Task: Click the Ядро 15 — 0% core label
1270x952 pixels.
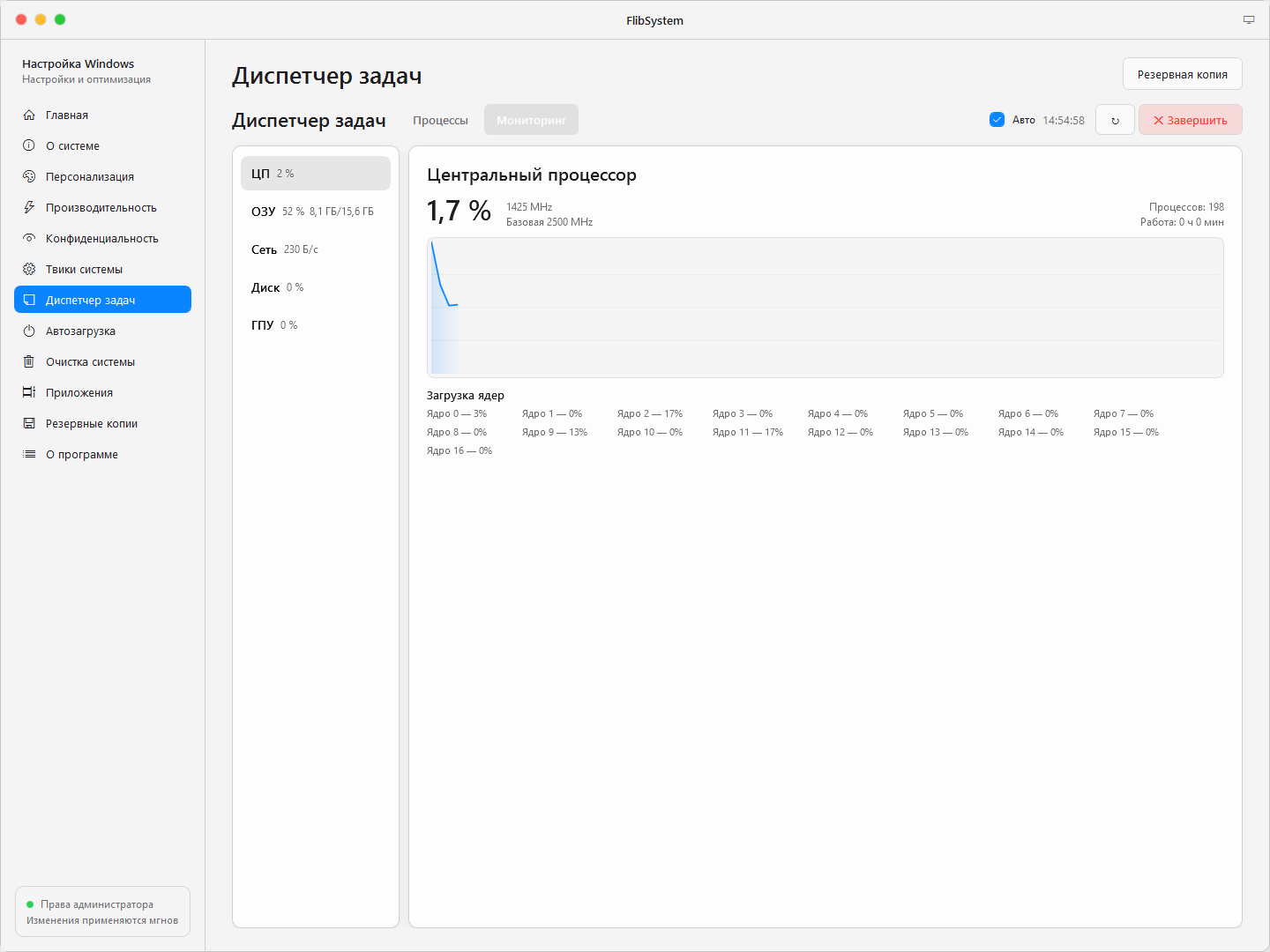Action: coord(1126,432)
